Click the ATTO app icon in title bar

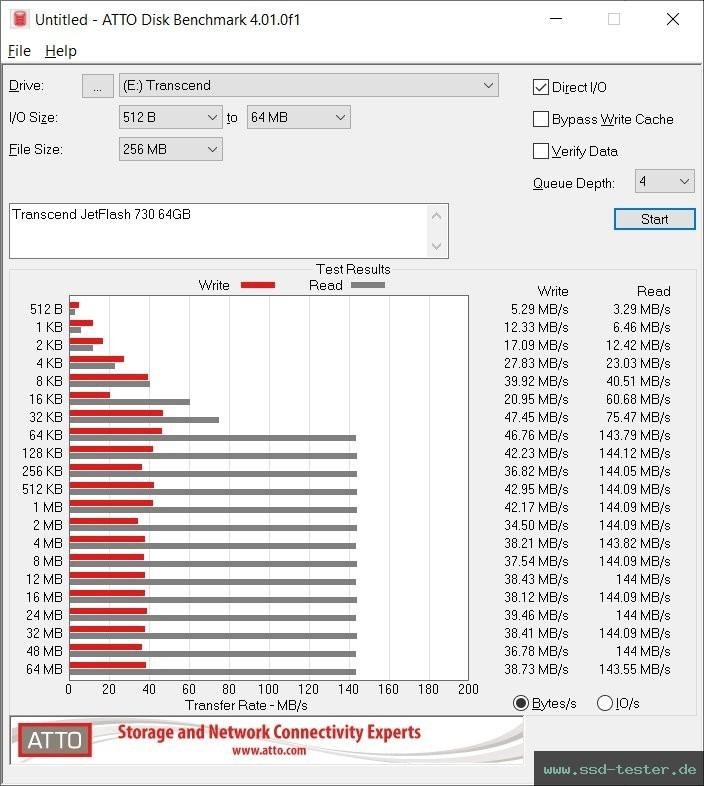[20, 19]
